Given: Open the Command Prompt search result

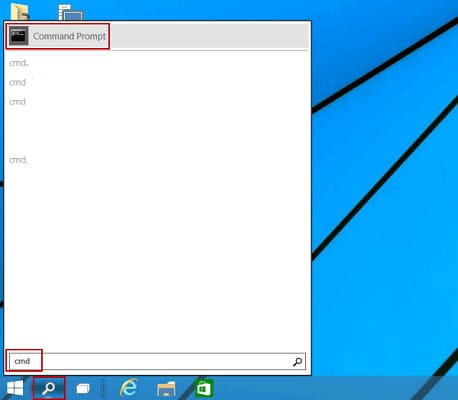Looking at the screenshot, I should pos(157,36).
